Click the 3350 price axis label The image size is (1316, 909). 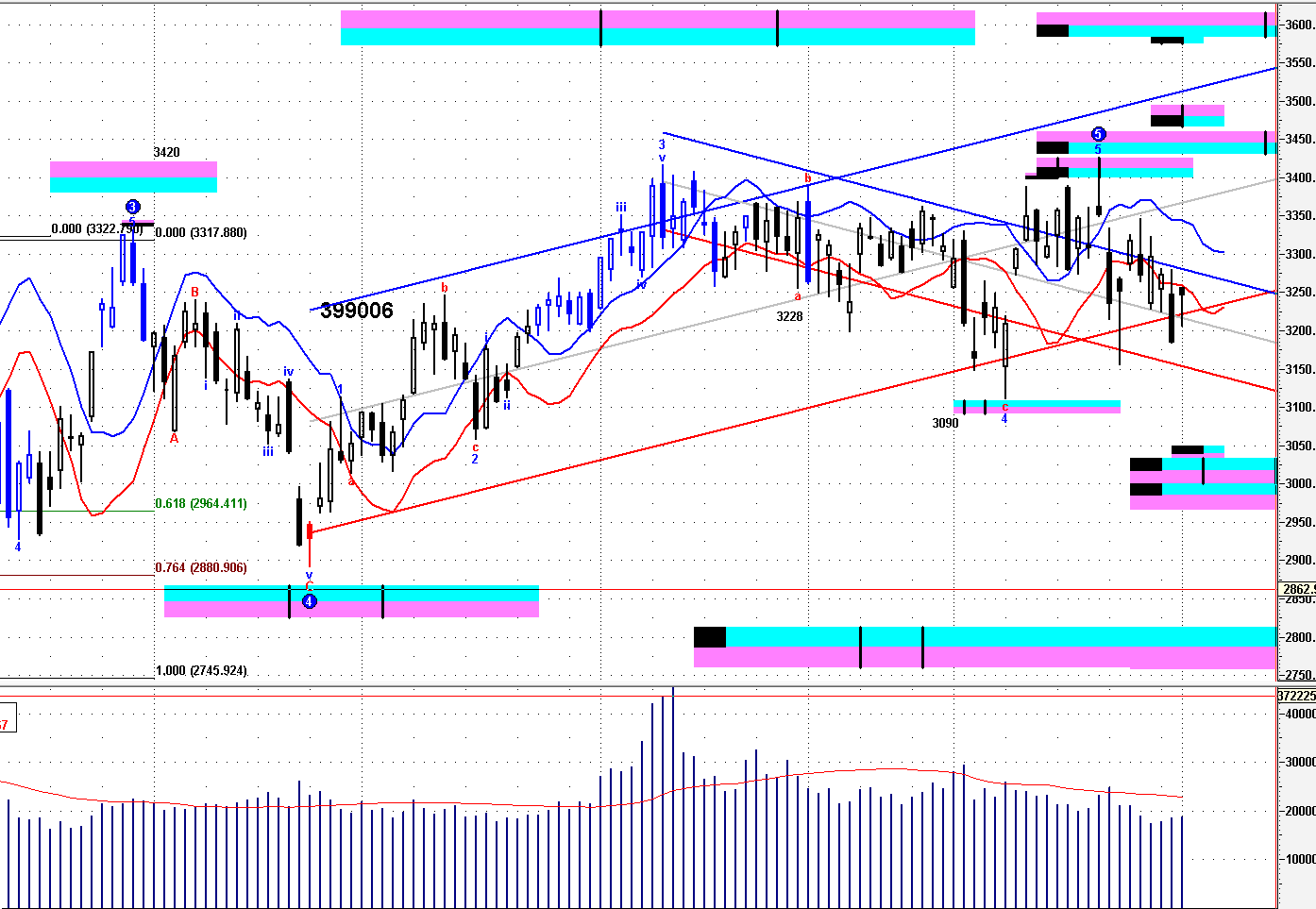(1300, 215)
